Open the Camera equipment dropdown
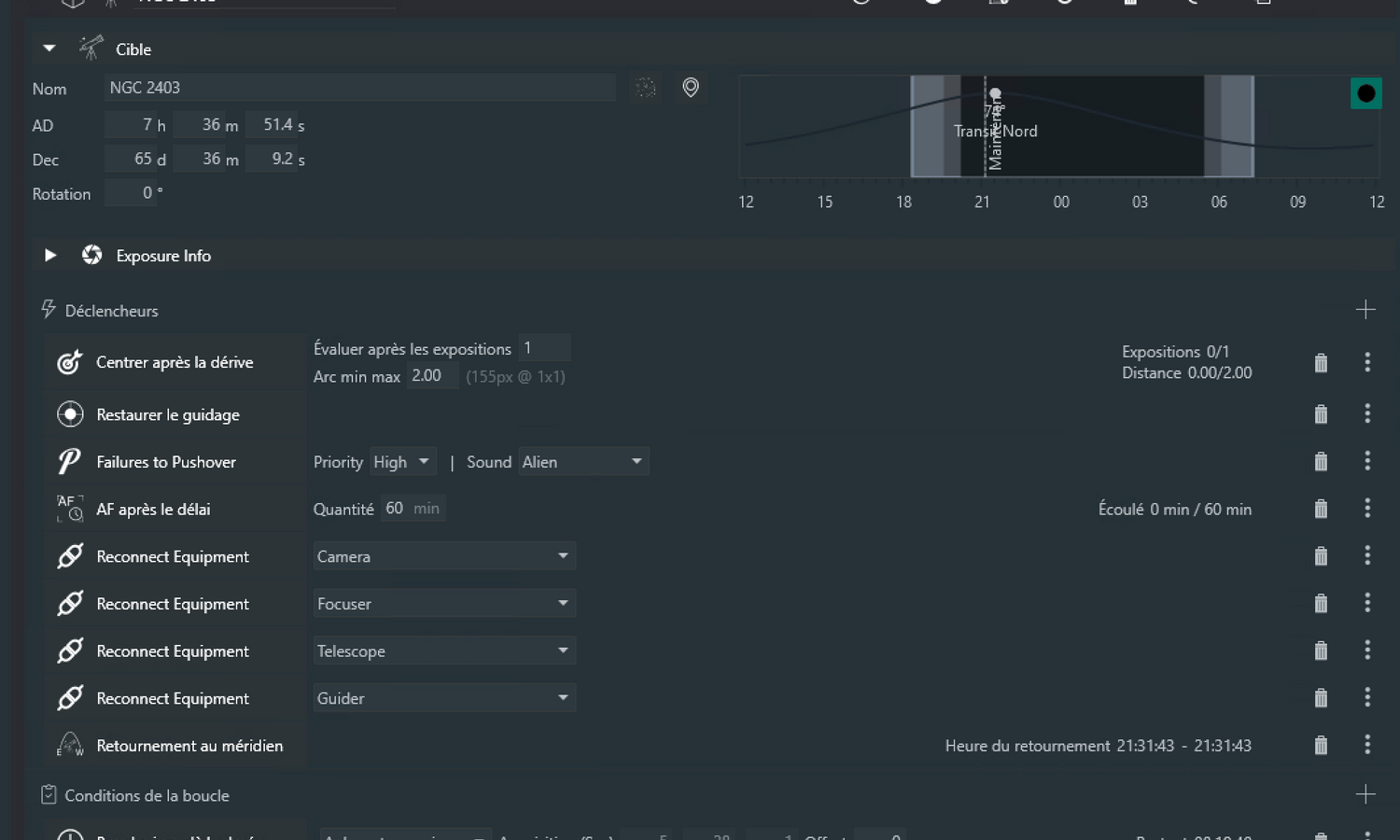 tap(444, 556)
